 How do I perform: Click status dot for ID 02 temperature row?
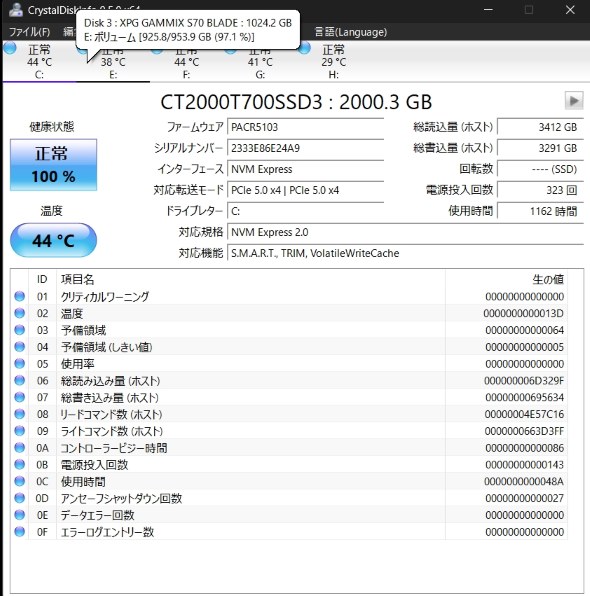click(x=19, y=313)
